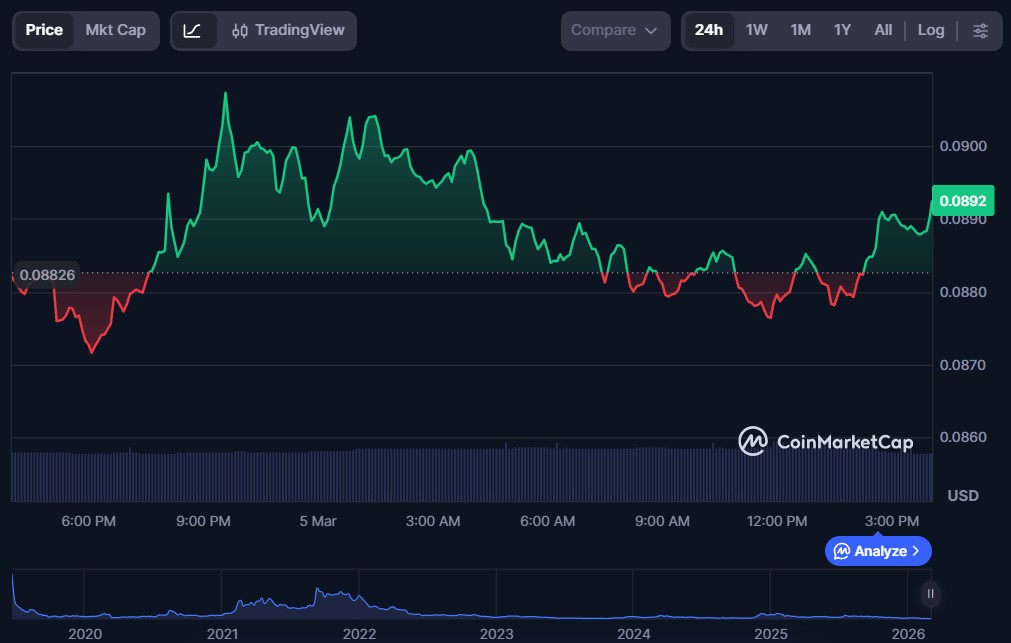Click the CoinMarketCap watermark logo
1011x643 pixels.
[825, 441]
